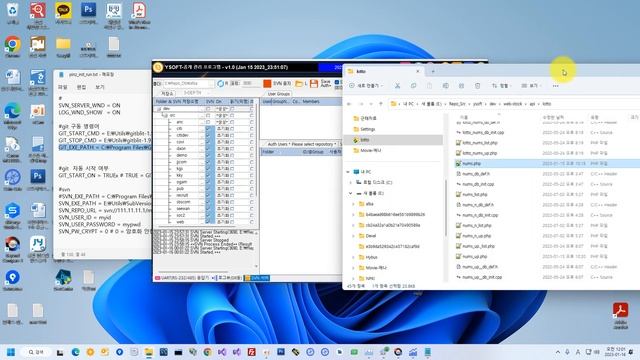Toggle SVN On checkbox for web row
640x360 pixels.
click(x=208, y=222)
